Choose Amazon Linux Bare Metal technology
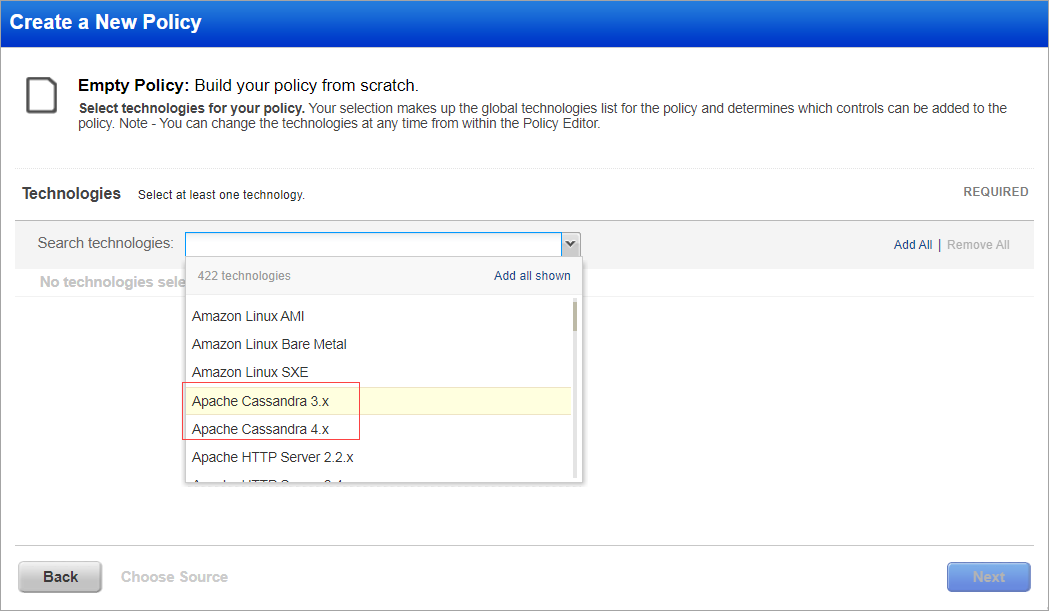Image resolution: width=1049 pixels, height=611 pixels. 269,343
